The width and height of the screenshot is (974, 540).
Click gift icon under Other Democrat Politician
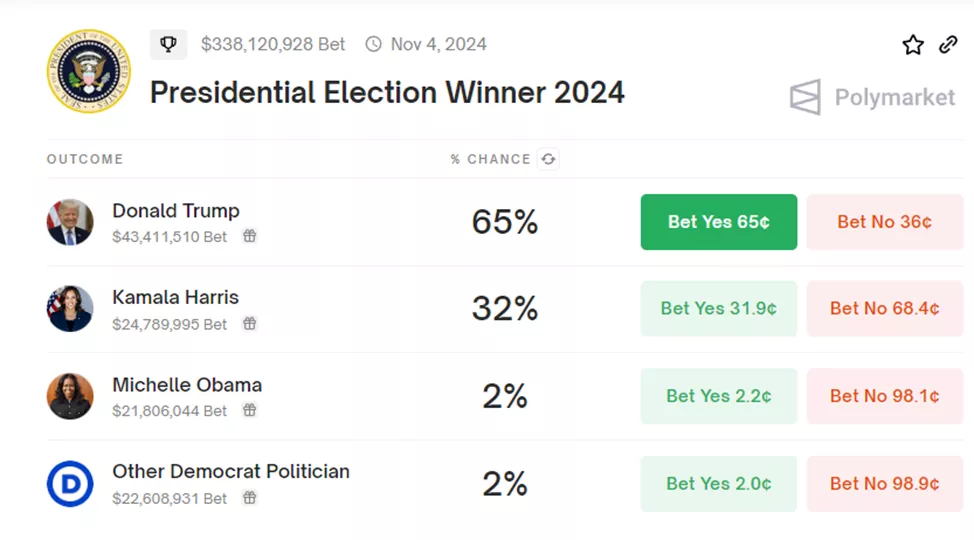click(250, 498)
